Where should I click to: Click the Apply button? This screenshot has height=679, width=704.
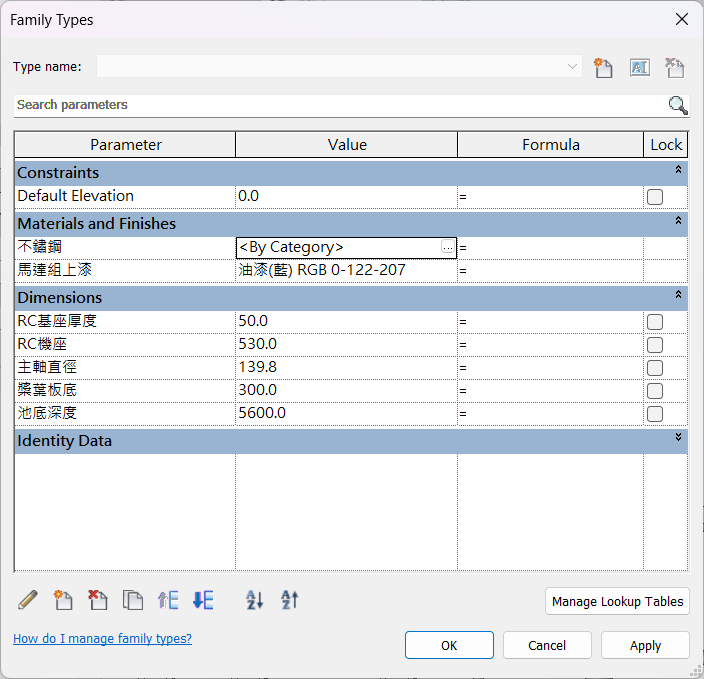pyautogui.click(x=645, y=645)
